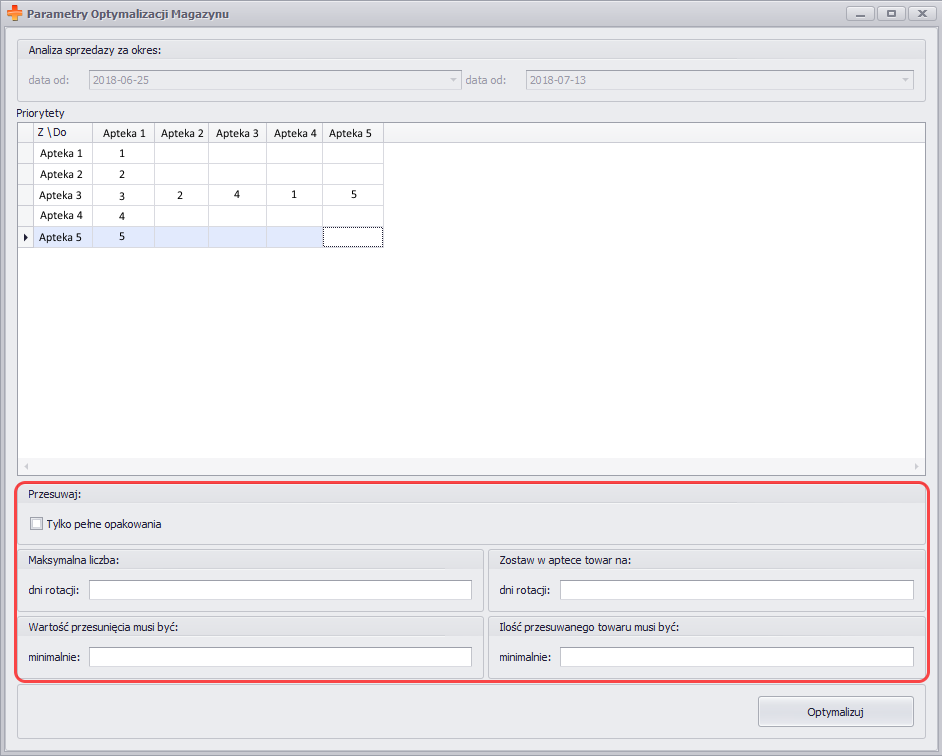Open the start date 'data od' dropdown
Image resolution: width=942 pixels, height=756 pixels.
point(453,80)
